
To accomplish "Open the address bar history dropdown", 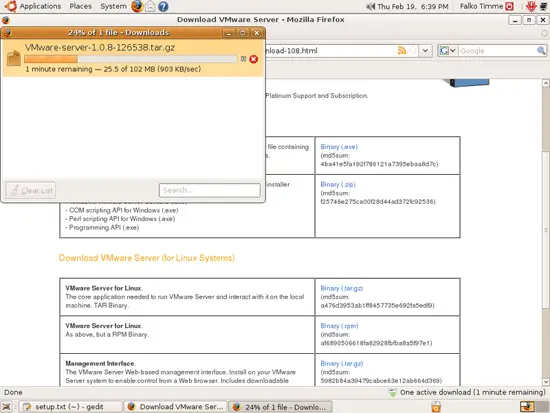I will tap(425, 51).
